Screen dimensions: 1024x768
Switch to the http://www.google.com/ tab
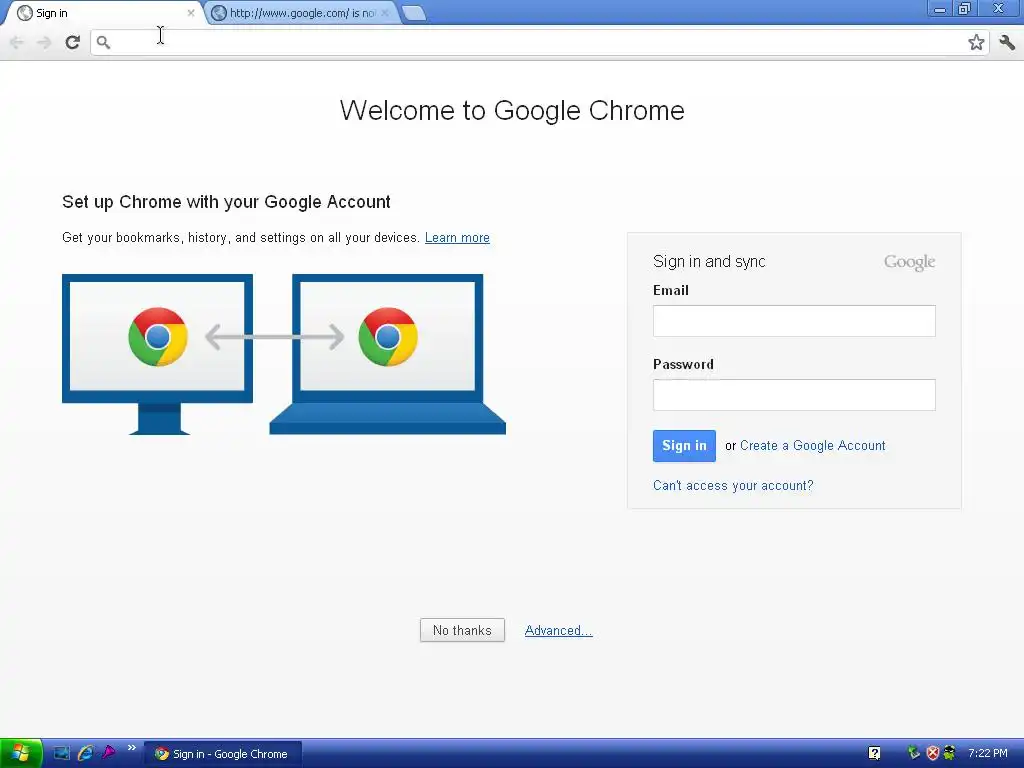pyautogui.click(x=302, y=13)
